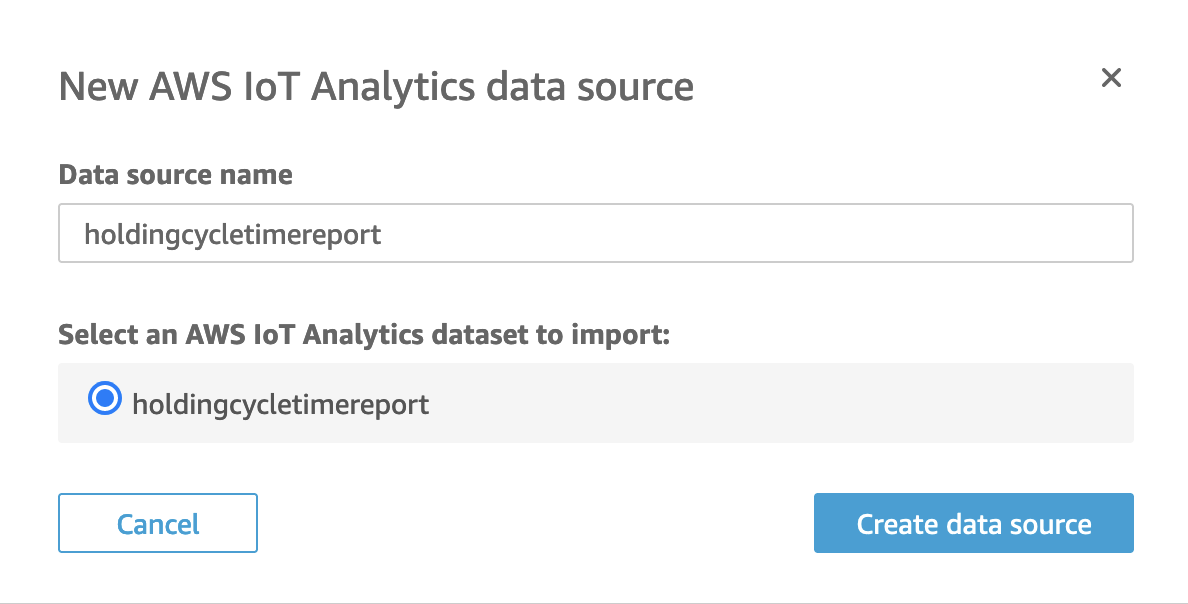
Task: Click the dialog title 'New AWS IoT Analytics data source'
Action: pyautogui.click(x=376, y=87)
